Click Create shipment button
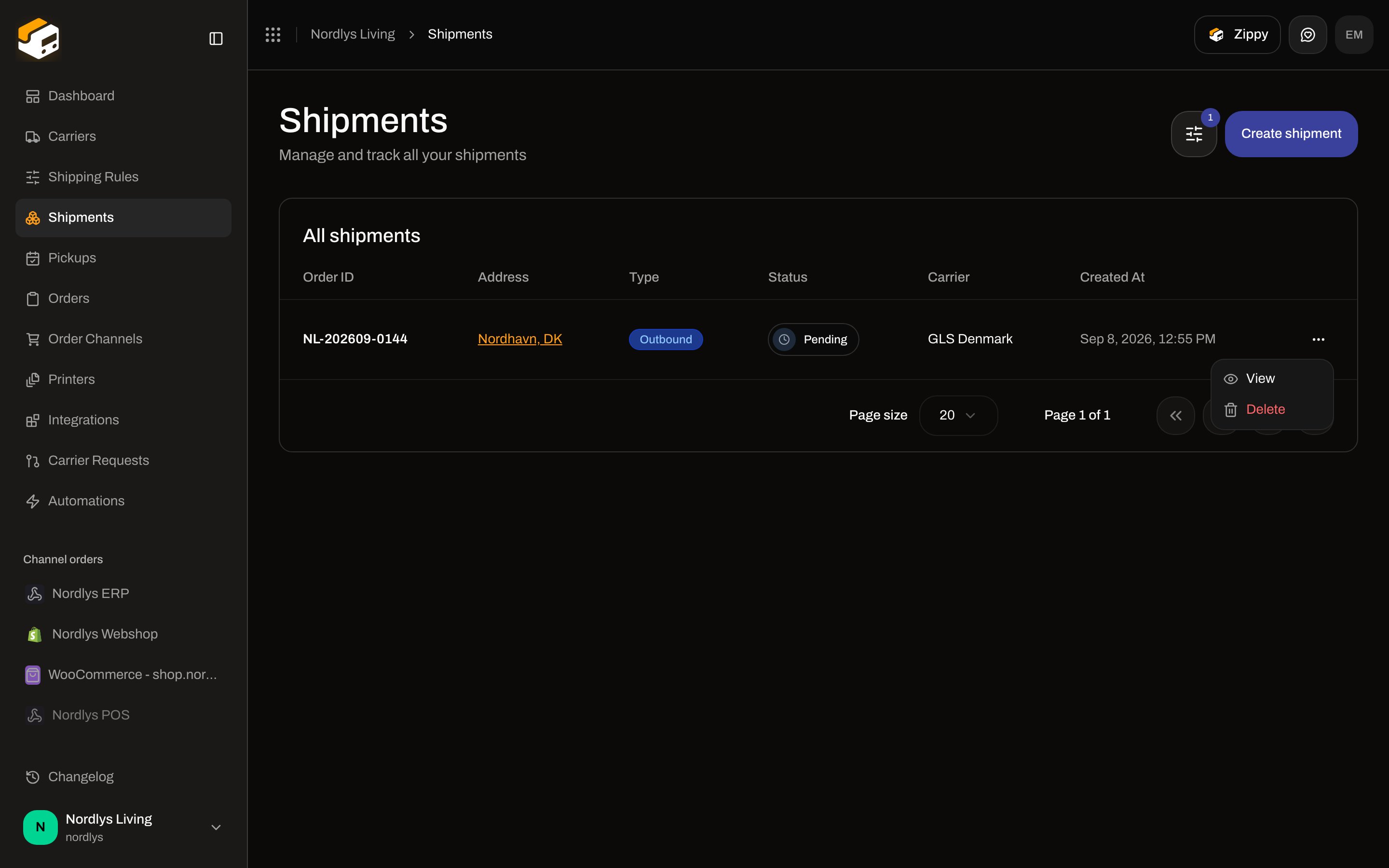1389x868 pixels. [1291, 134]
